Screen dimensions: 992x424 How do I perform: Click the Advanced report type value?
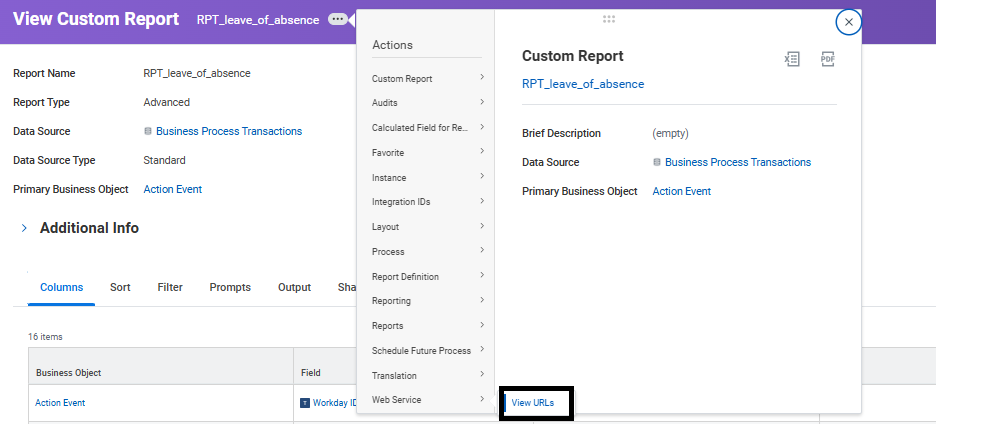click(166, 102)
